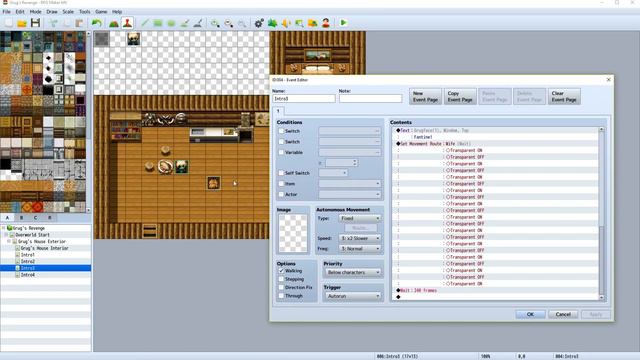Screen dimensions: 640x360
Task: Open the Game menu
Action: 101,12
